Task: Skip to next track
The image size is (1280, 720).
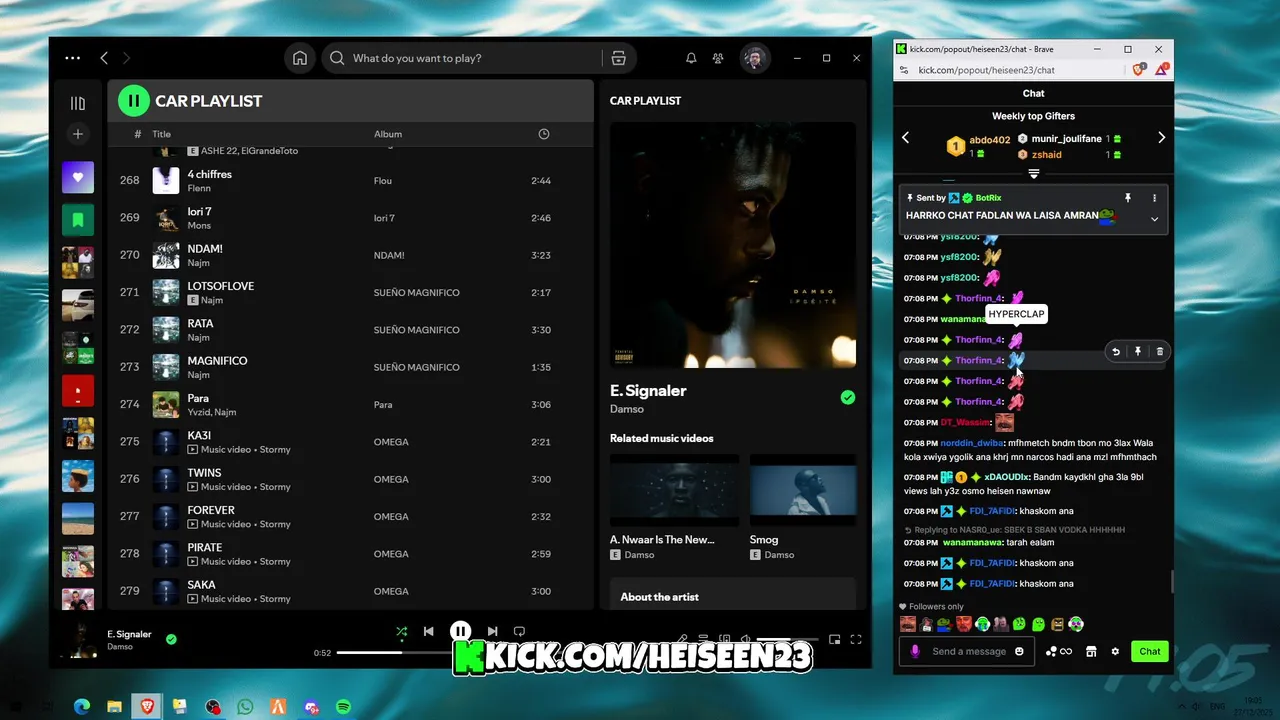Action: [x=492, y=631]
